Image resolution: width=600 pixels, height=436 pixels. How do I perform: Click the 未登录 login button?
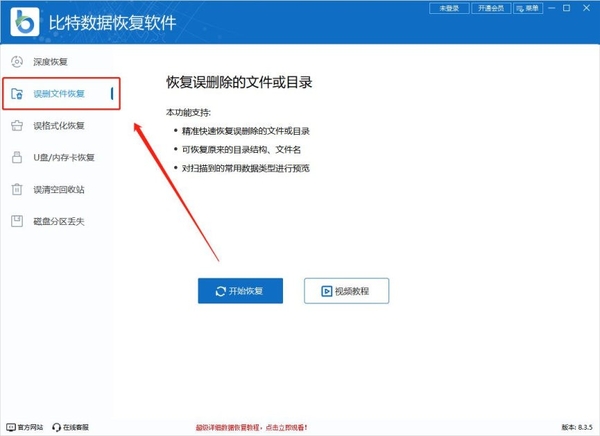pyautogui.click(x=449, y=8)
